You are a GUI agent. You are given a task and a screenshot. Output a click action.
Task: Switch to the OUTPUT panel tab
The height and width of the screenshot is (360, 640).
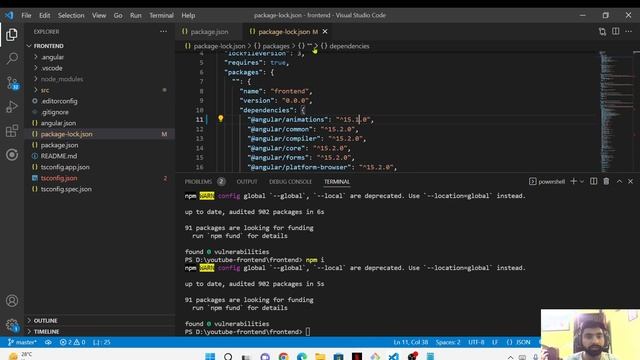(247, 182)
